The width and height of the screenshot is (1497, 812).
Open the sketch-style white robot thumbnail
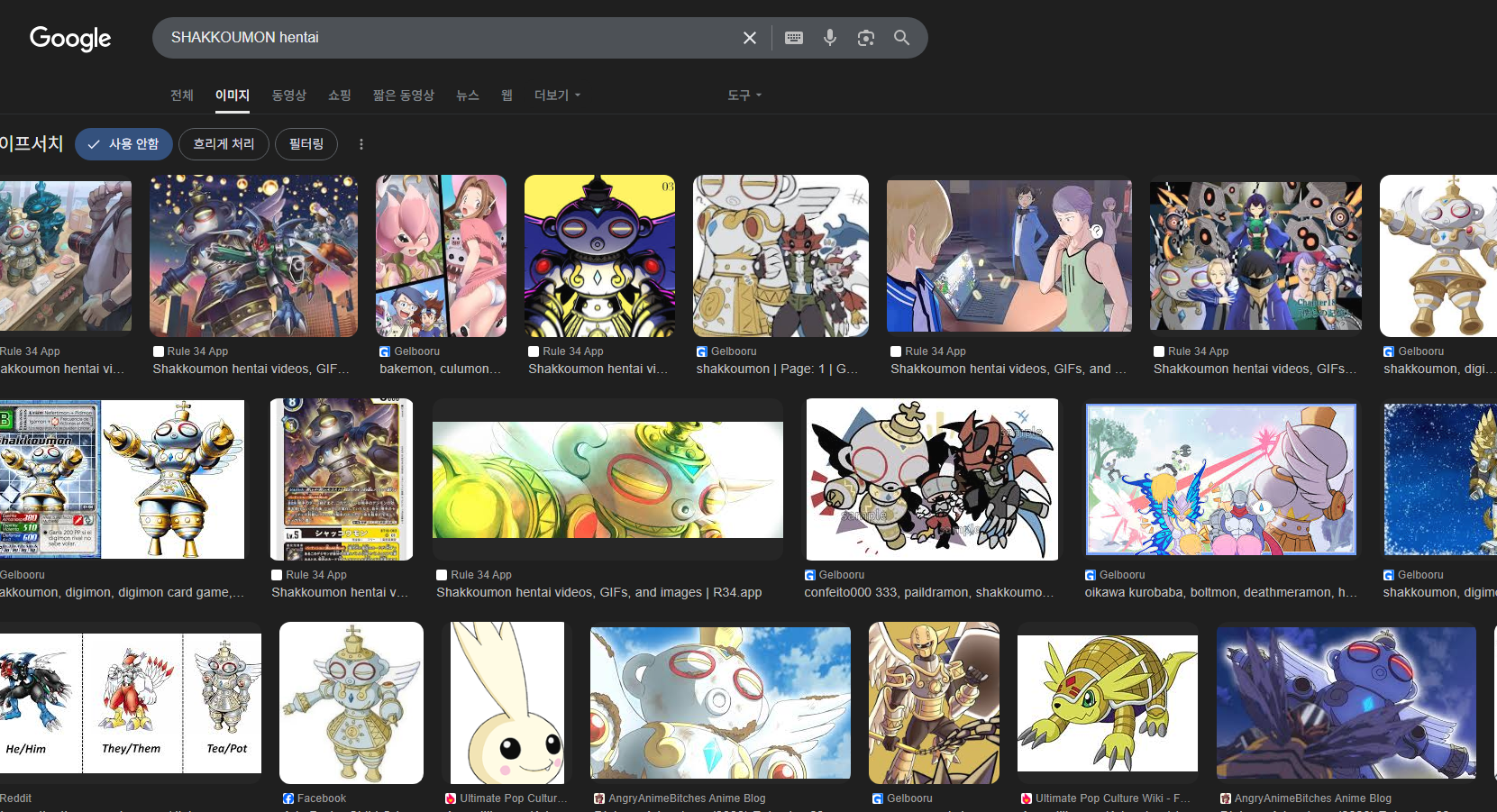pos(780,256)
